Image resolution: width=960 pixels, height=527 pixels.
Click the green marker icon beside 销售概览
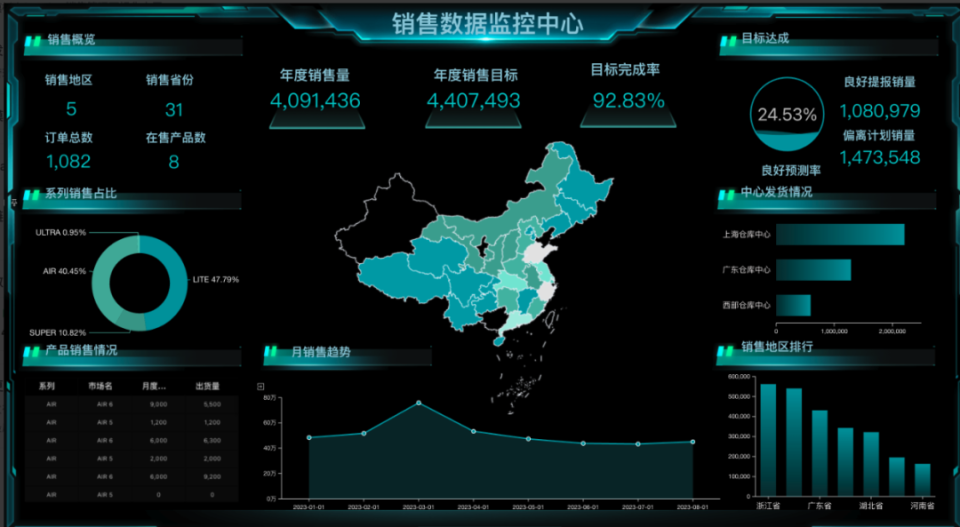click(37, 41)
